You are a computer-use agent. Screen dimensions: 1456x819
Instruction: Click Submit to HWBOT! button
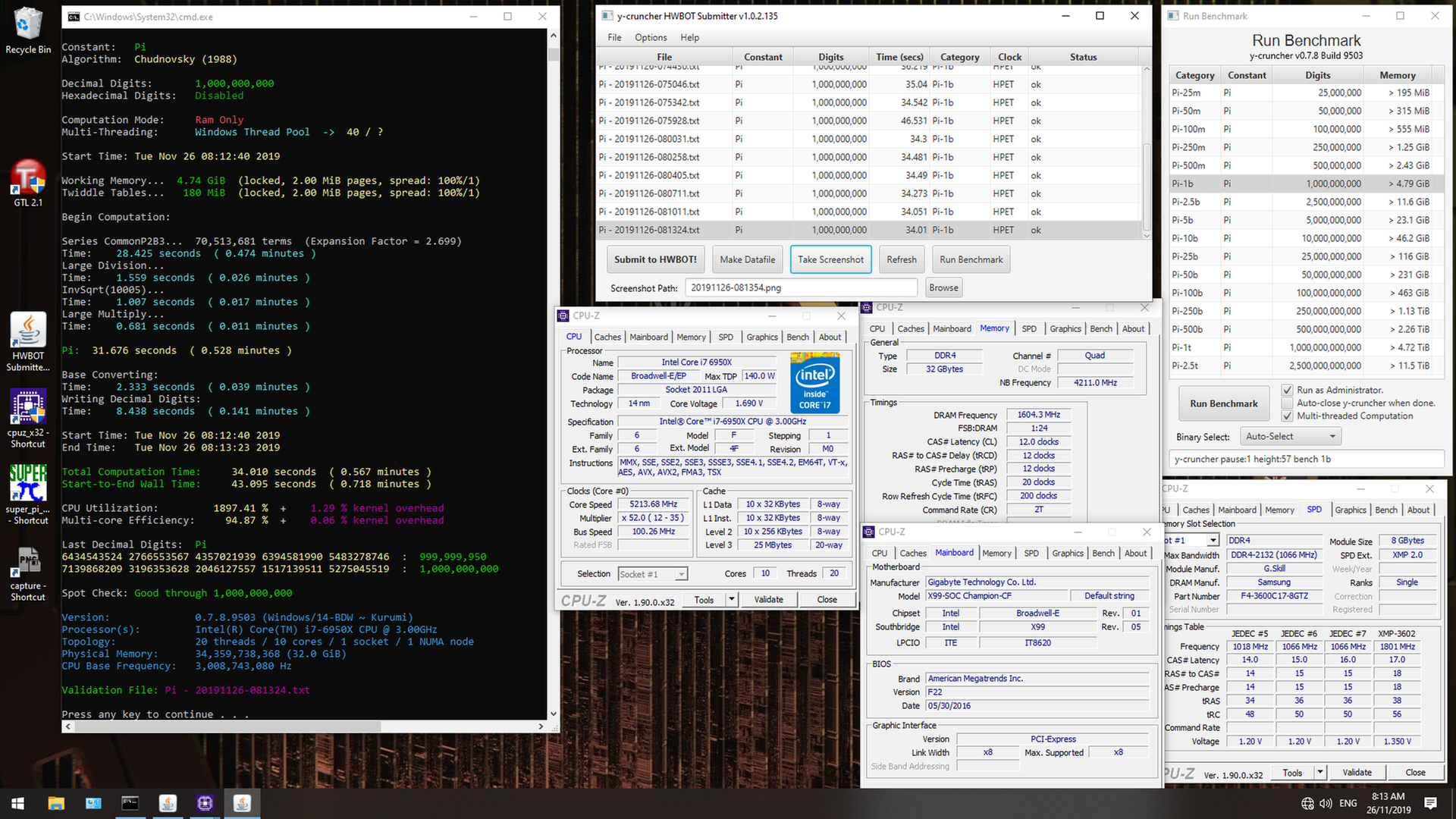click(655, 259)
